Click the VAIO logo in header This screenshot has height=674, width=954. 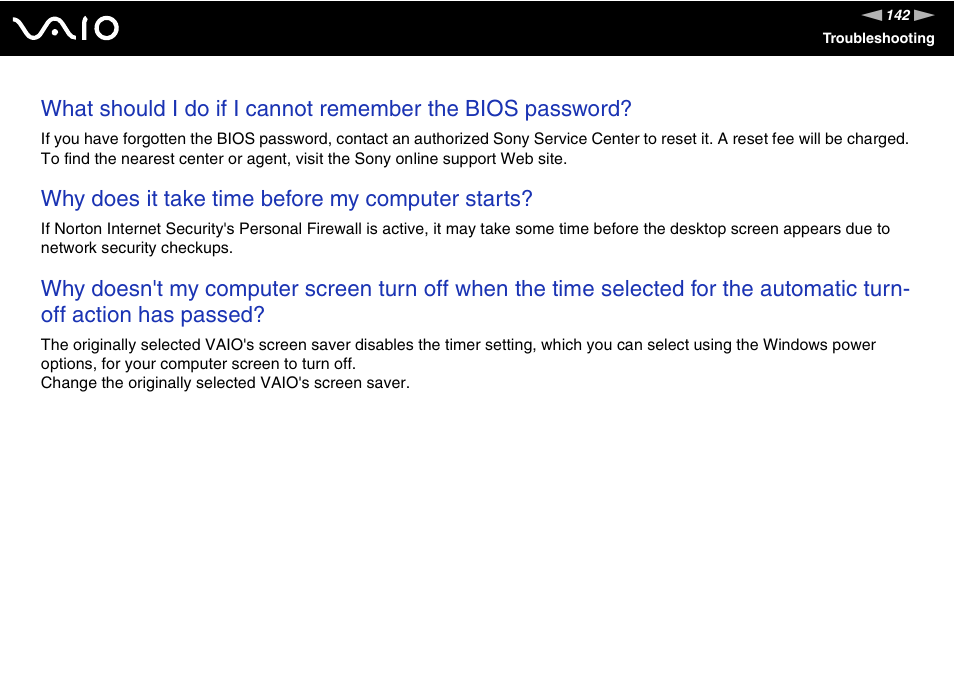tap(66, 29)
